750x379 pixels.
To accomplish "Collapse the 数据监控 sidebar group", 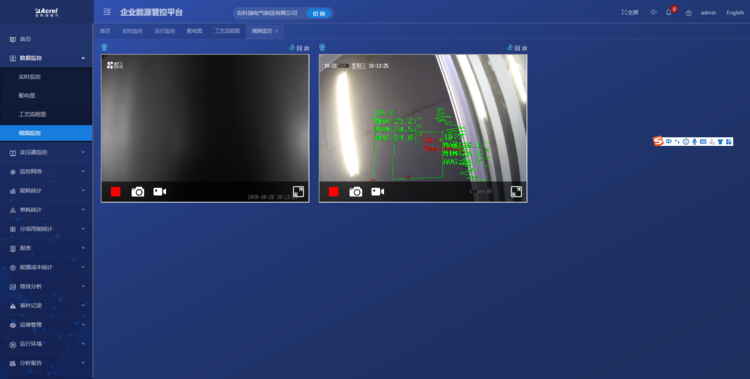I will click(46, 58).
